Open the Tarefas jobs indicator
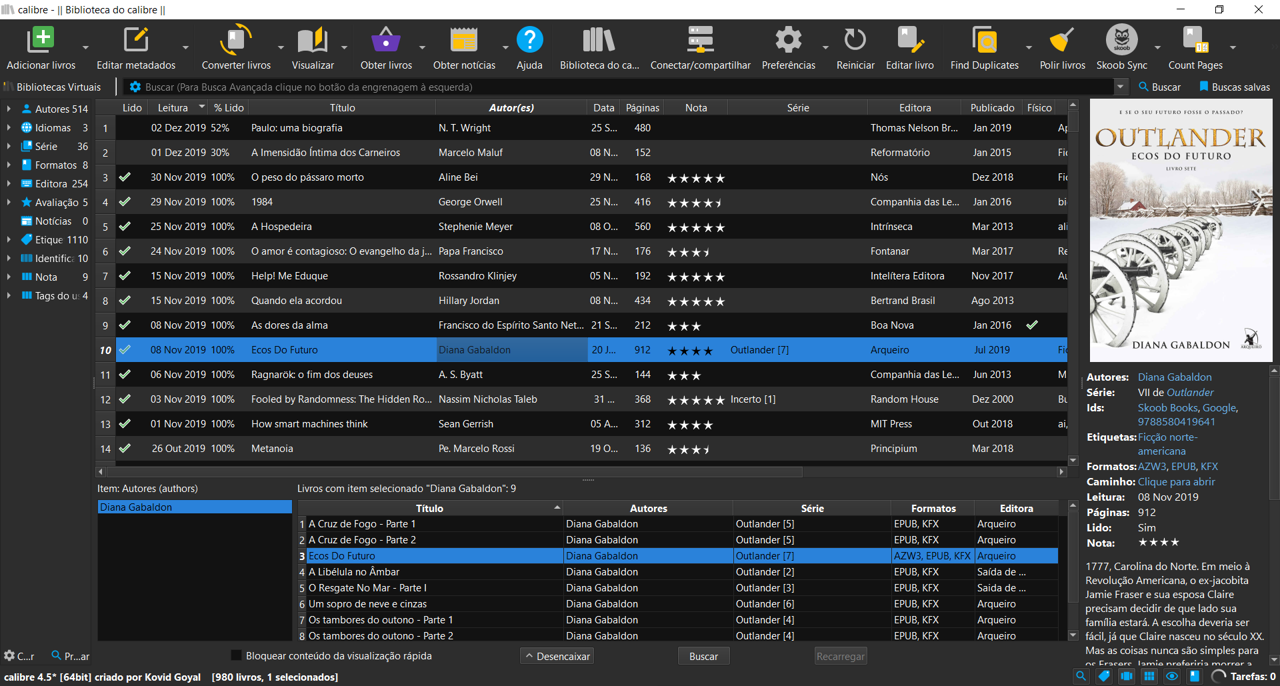The height and width of the screenshot is (686, 1280). 1243,677
